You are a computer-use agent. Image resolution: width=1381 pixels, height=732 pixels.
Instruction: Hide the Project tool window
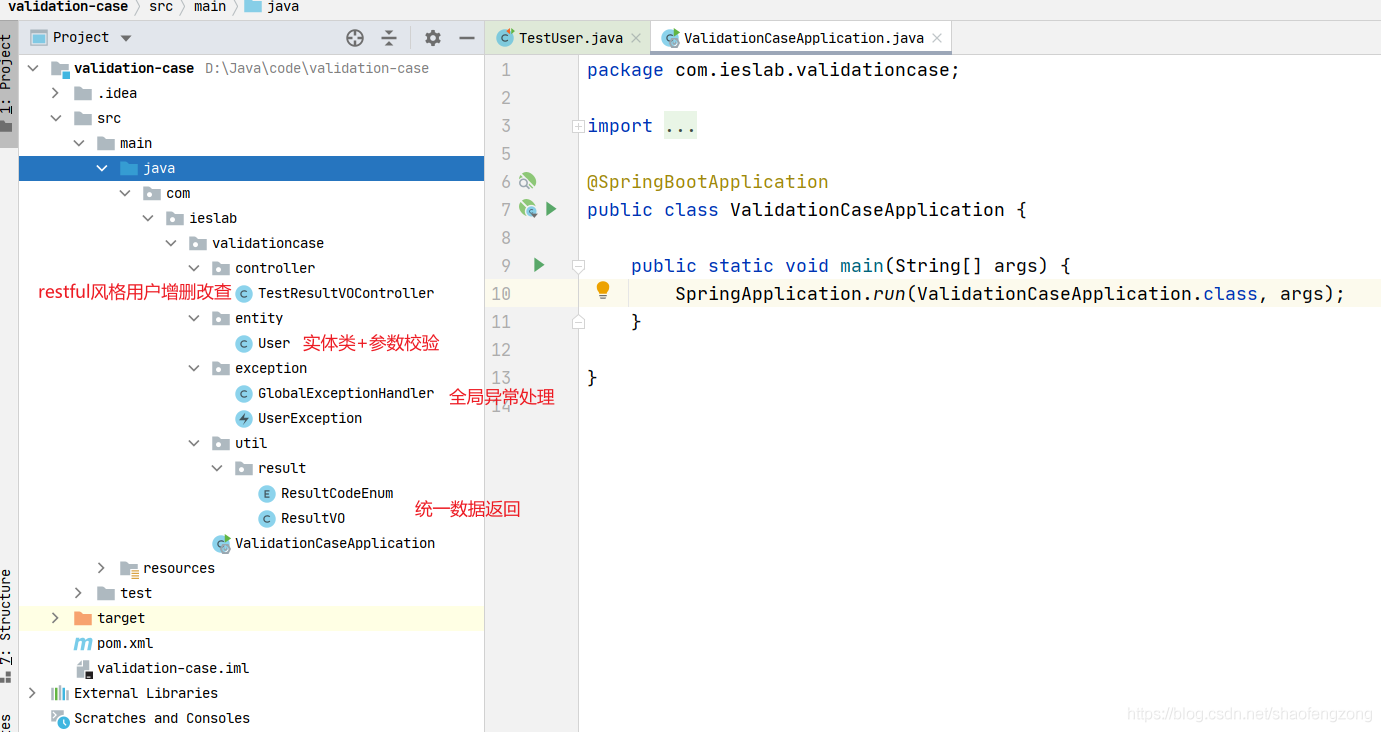point(466,38)
